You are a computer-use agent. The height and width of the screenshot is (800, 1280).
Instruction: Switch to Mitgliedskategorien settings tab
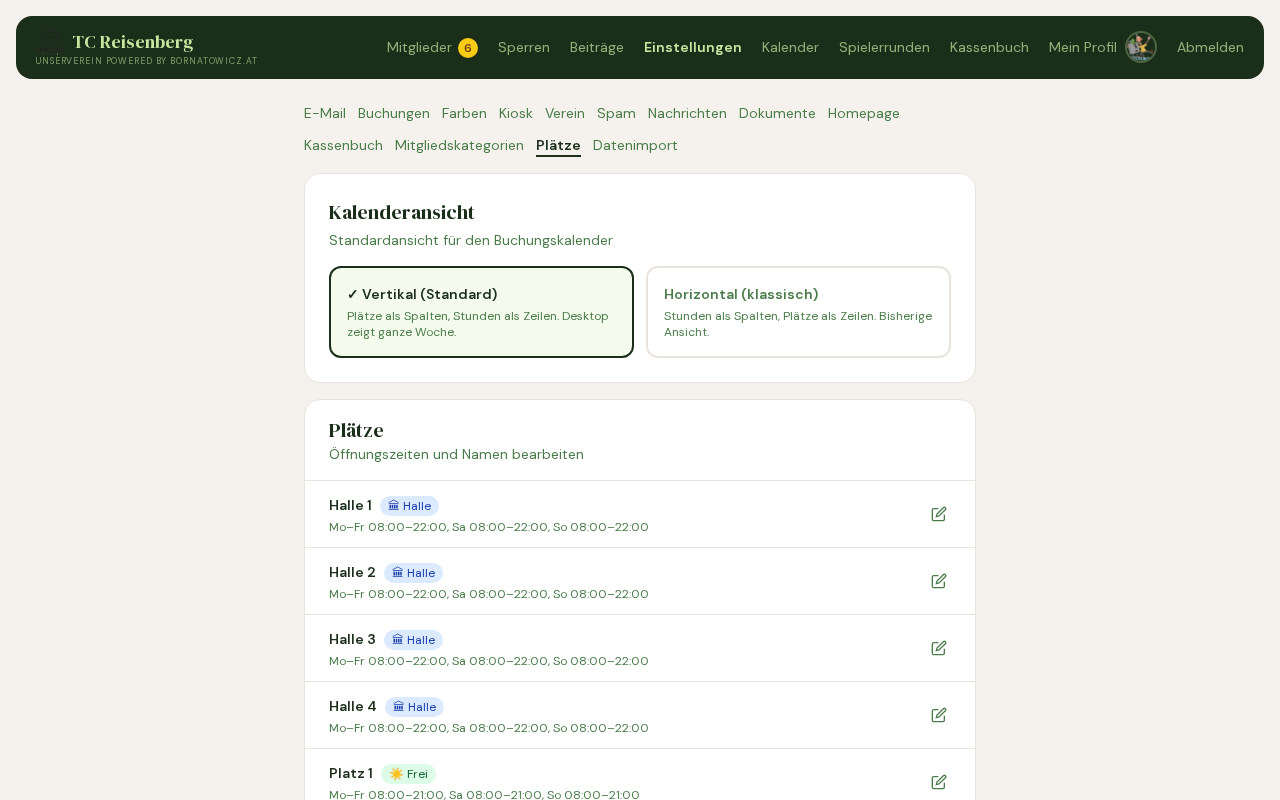(x=459, y=145)
